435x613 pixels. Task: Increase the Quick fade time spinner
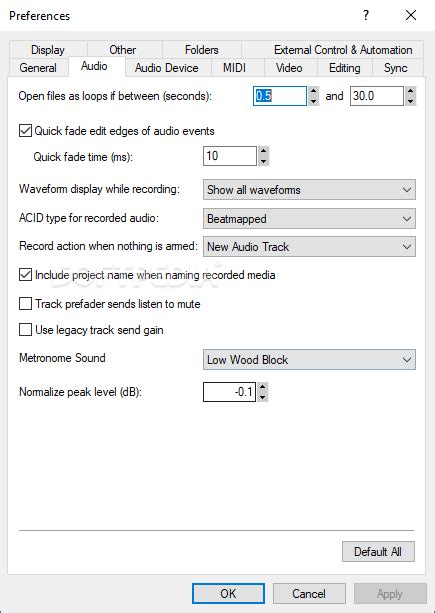point(263,151)
